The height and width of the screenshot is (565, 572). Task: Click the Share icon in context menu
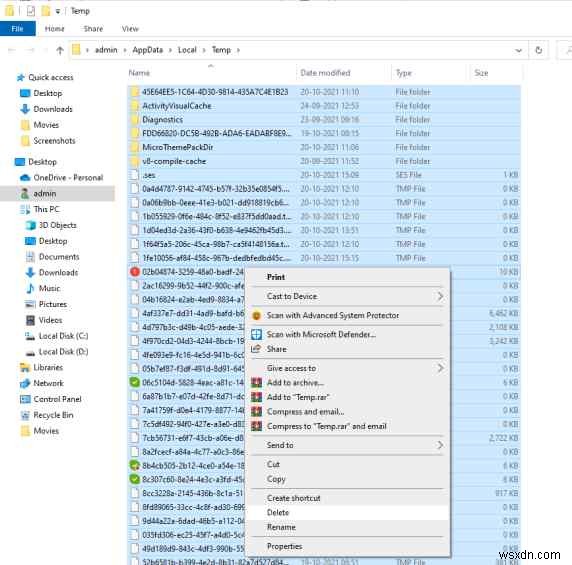[256, 349]
